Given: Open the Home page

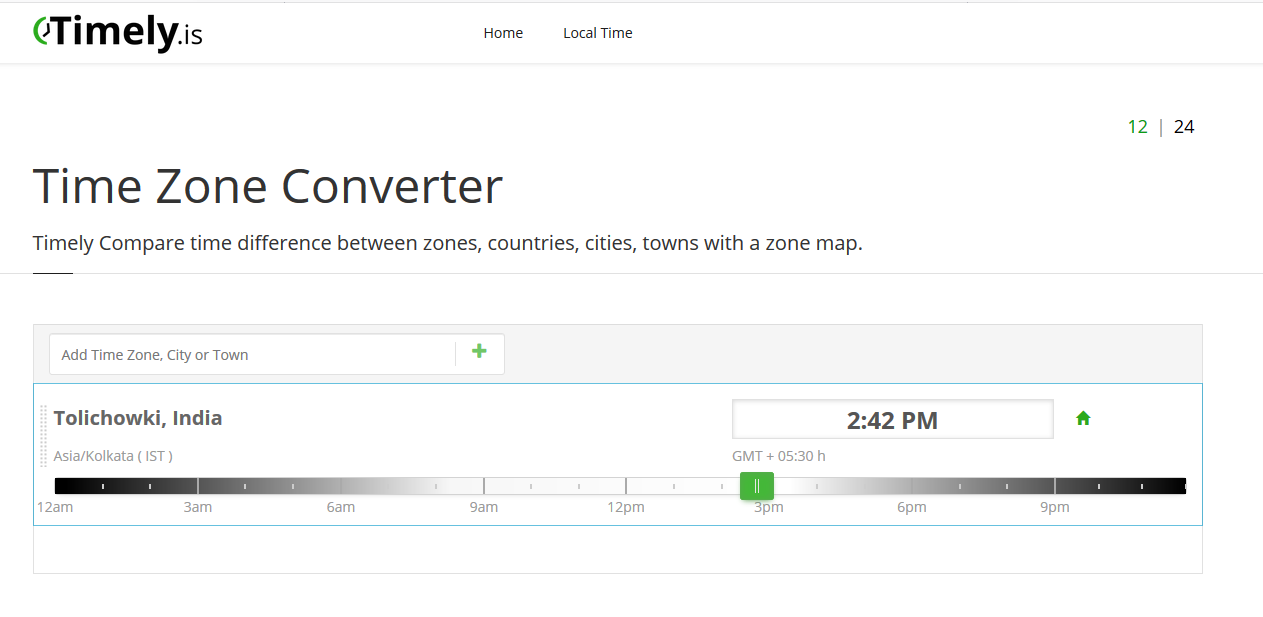Looking at the screenshot, I should coord(503,32).
